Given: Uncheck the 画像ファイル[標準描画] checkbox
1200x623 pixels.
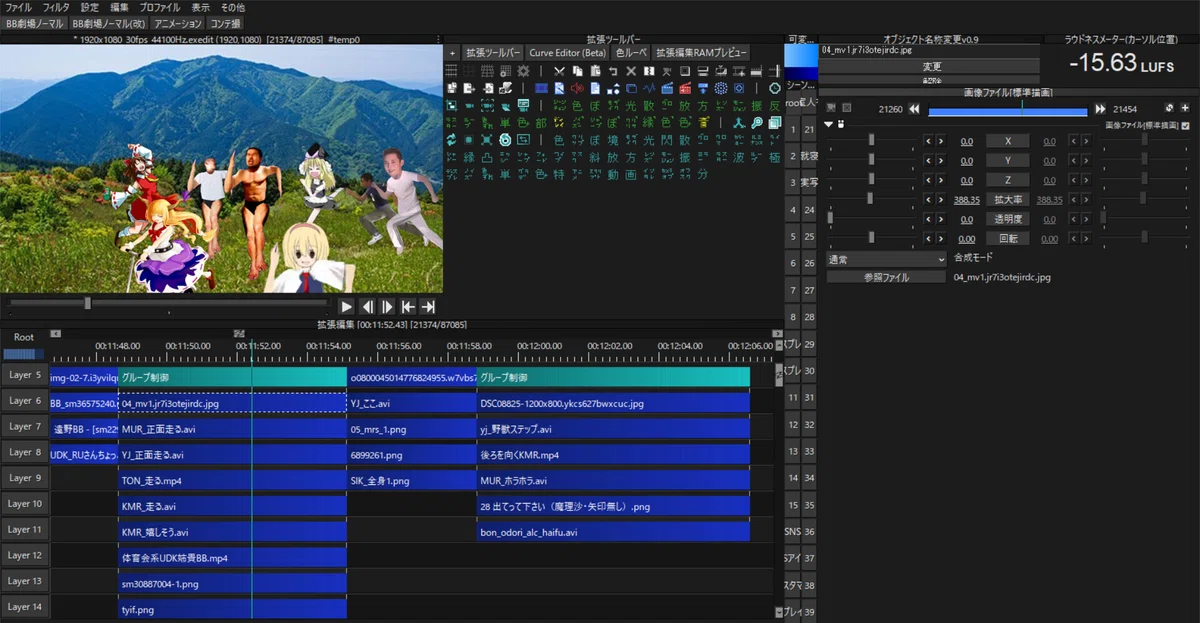Looking at the screenshot, I should point(1186,125).
